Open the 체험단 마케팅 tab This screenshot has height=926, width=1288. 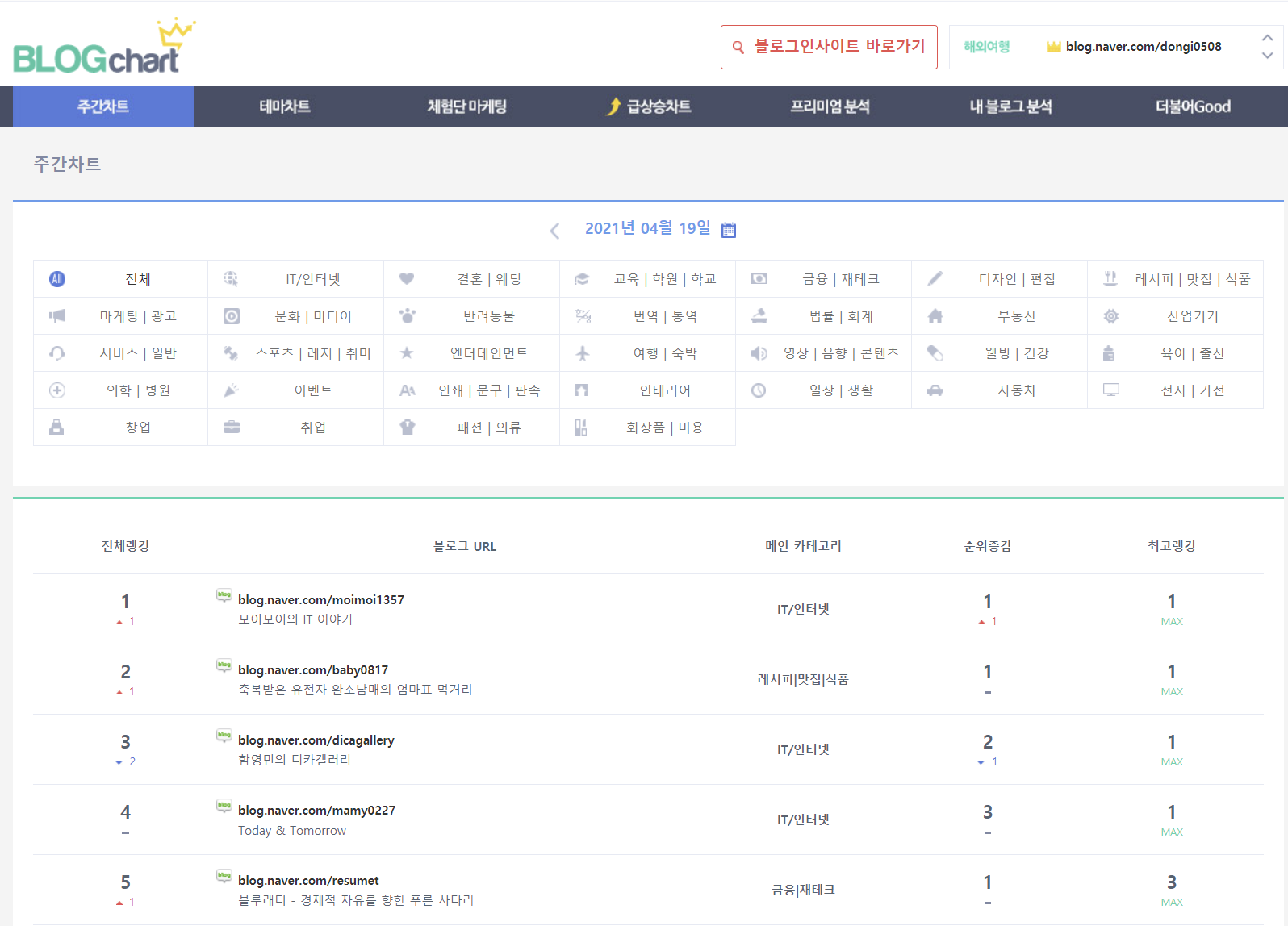(467, 106)
